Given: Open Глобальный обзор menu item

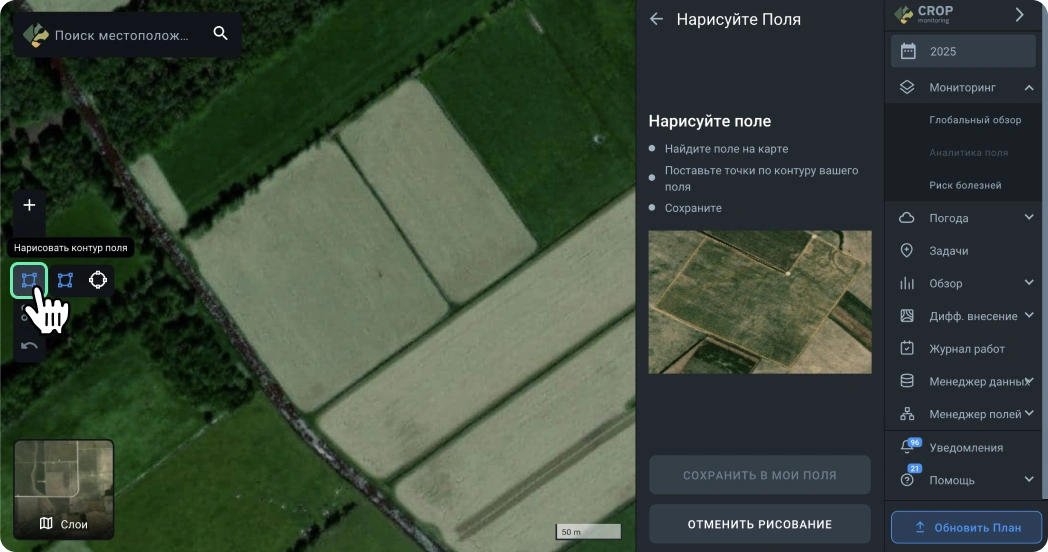Looking at the screenshot, I should tap(974, 120).
